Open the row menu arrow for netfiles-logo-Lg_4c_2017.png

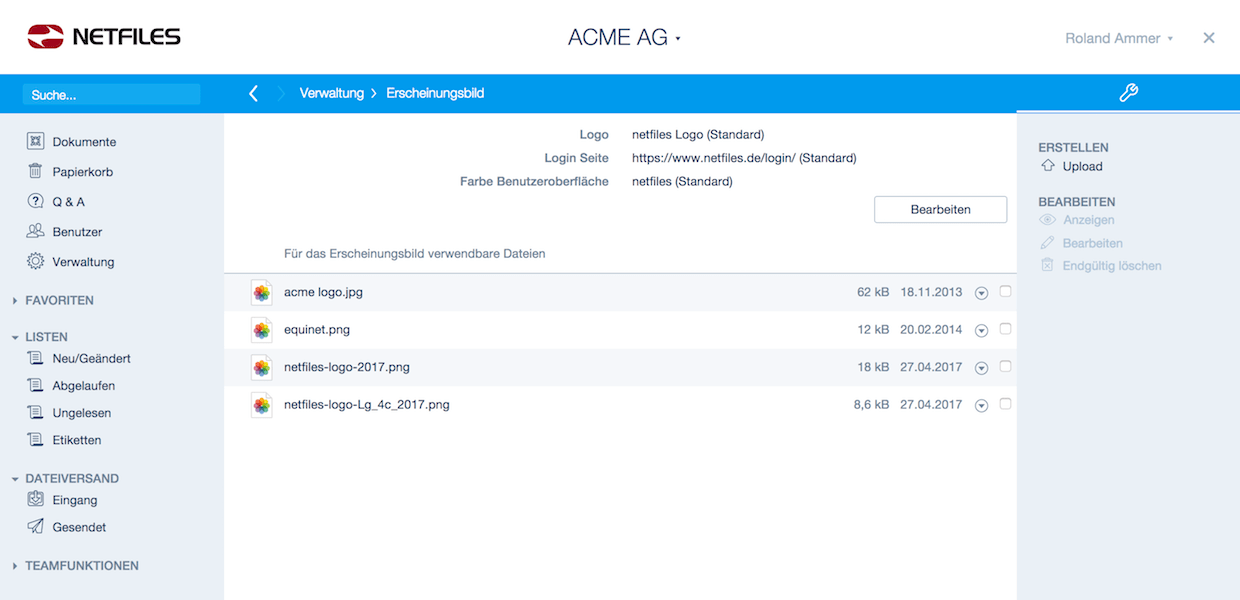point(981,405)
